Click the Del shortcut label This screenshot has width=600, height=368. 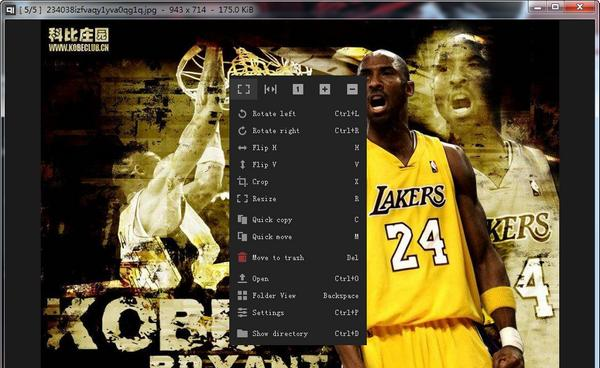352,258
